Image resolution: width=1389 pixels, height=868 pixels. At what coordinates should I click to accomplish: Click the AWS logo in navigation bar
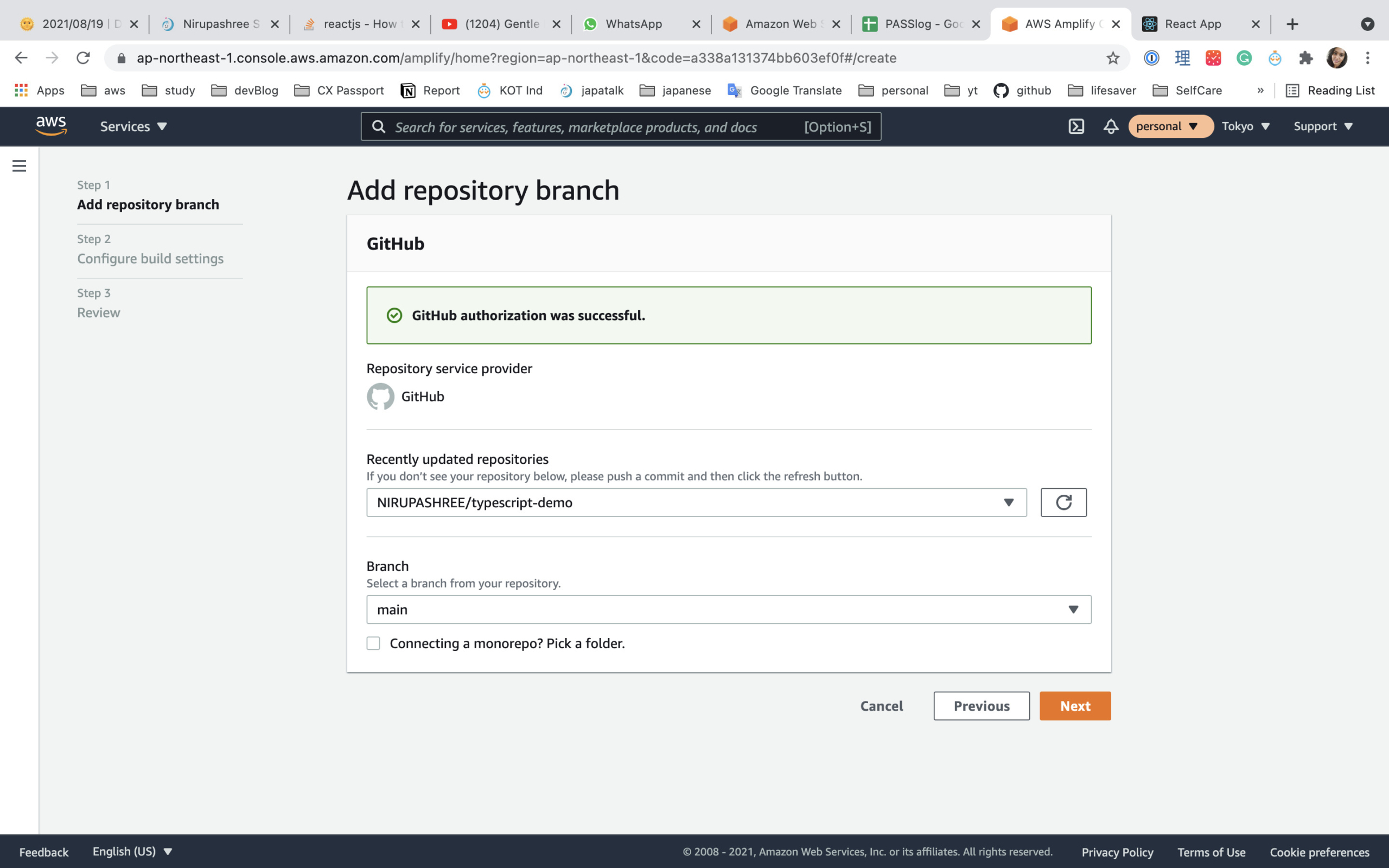(x=50, y=126)
